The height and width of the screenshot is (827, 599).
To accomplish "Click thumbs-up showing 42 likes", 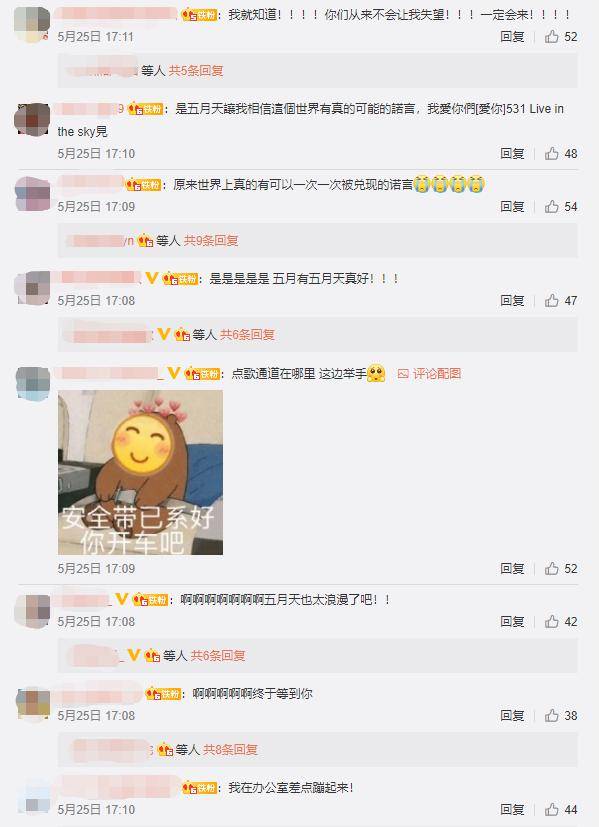I will (x=552, y=621).
